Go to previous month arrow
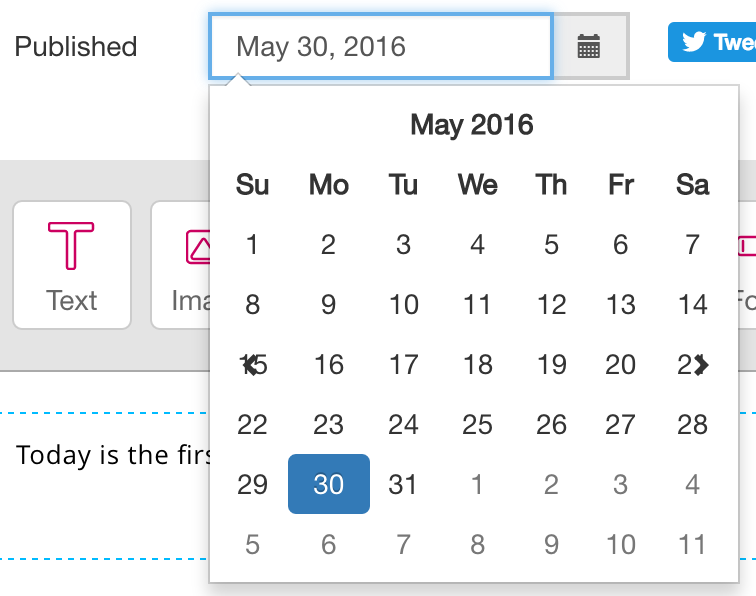 tap(250, 365)
